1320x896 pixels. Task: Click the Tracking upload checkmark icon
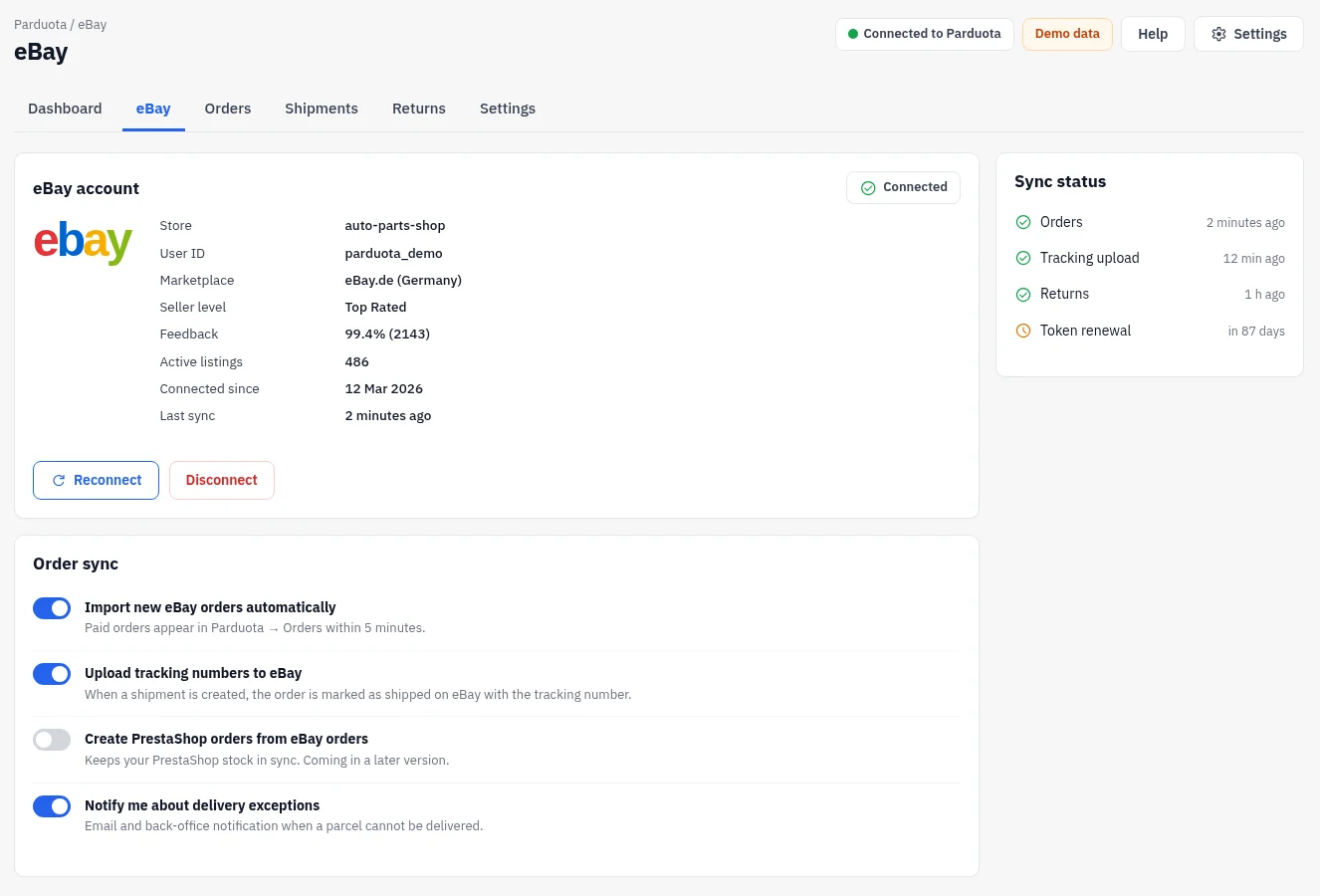pos(1023,258)
